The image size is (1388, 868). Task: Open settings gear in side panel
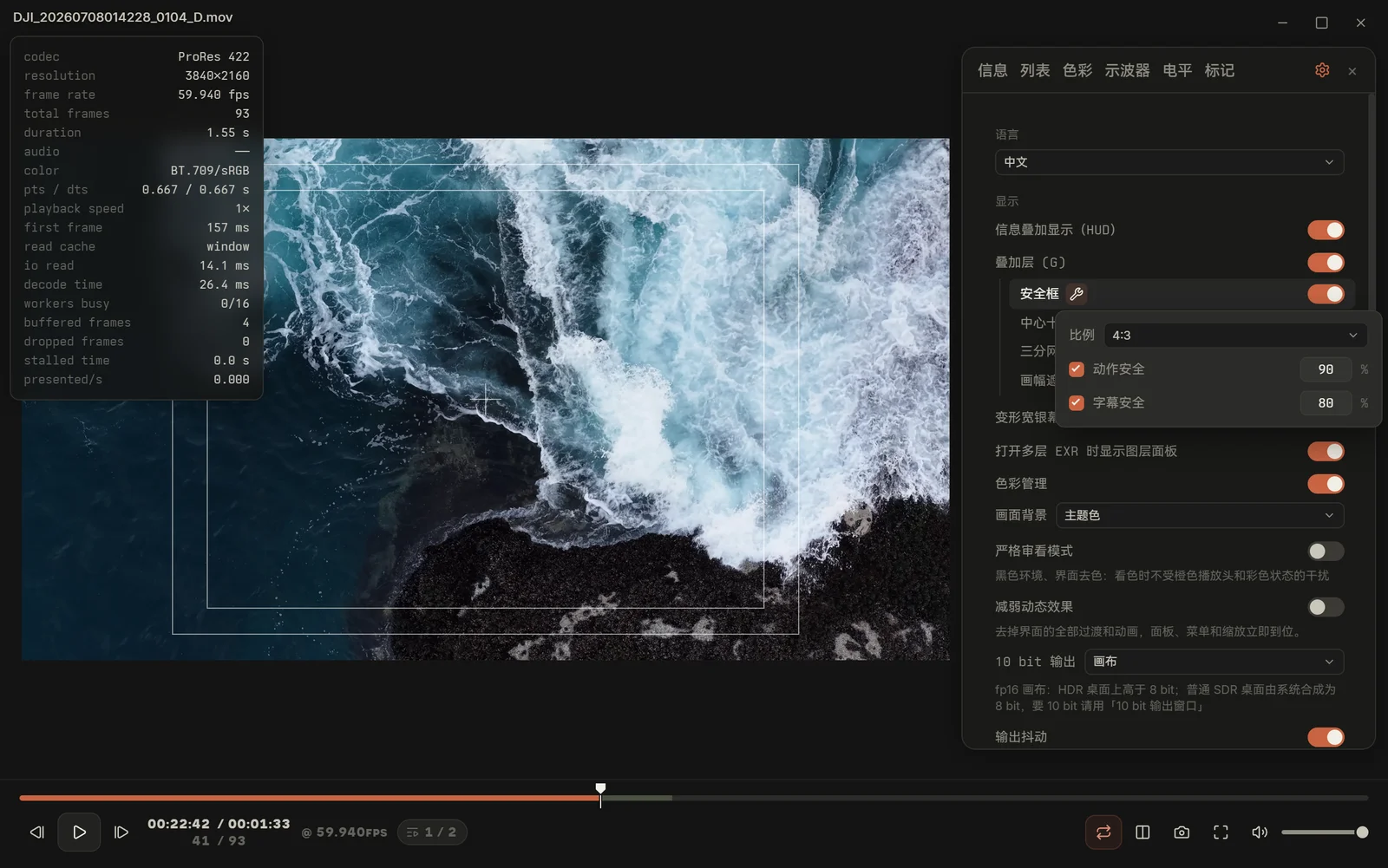pos(1322,70)
